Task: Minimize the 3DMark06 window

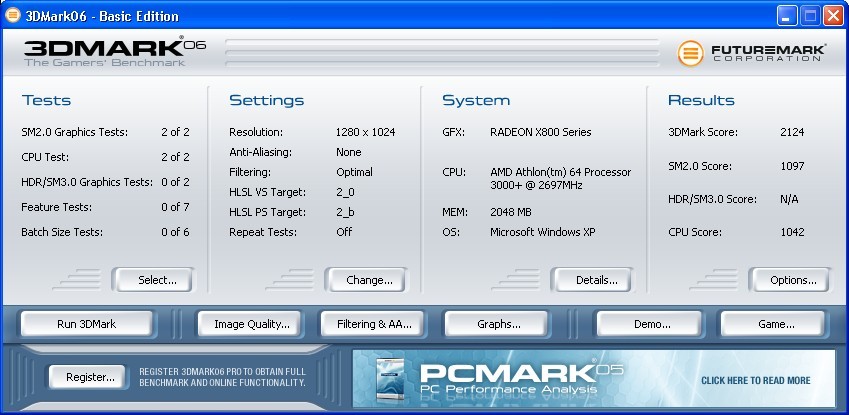Action: coord(787,16)
